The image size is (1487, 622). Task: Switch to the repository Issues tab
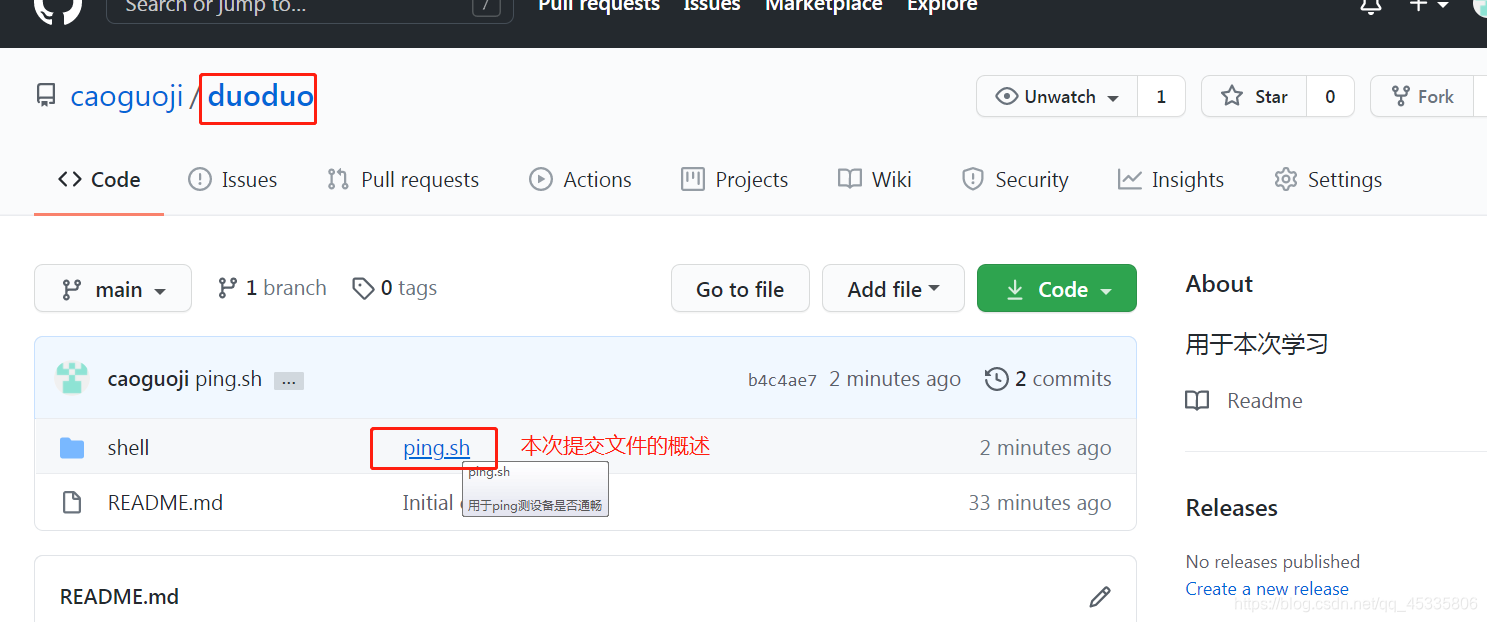pos(233,180)
